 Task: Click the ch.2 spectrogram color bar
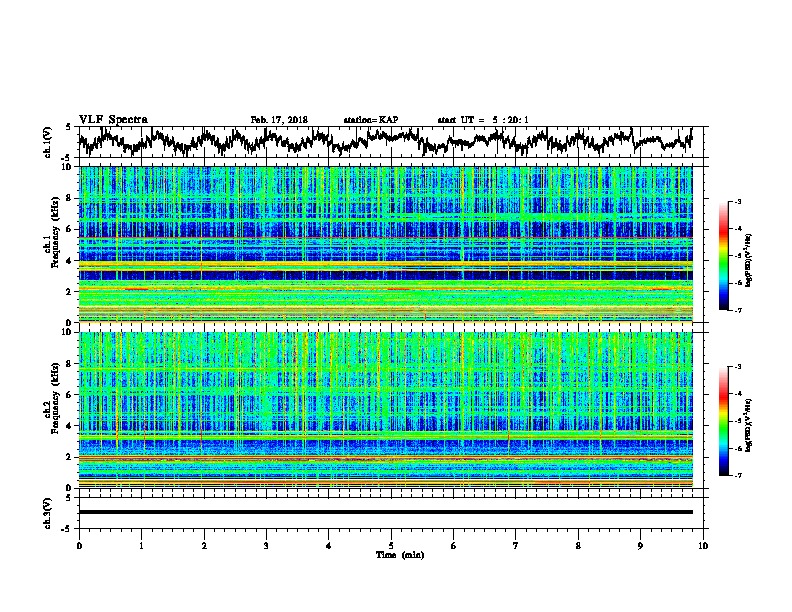coord(723,421)
